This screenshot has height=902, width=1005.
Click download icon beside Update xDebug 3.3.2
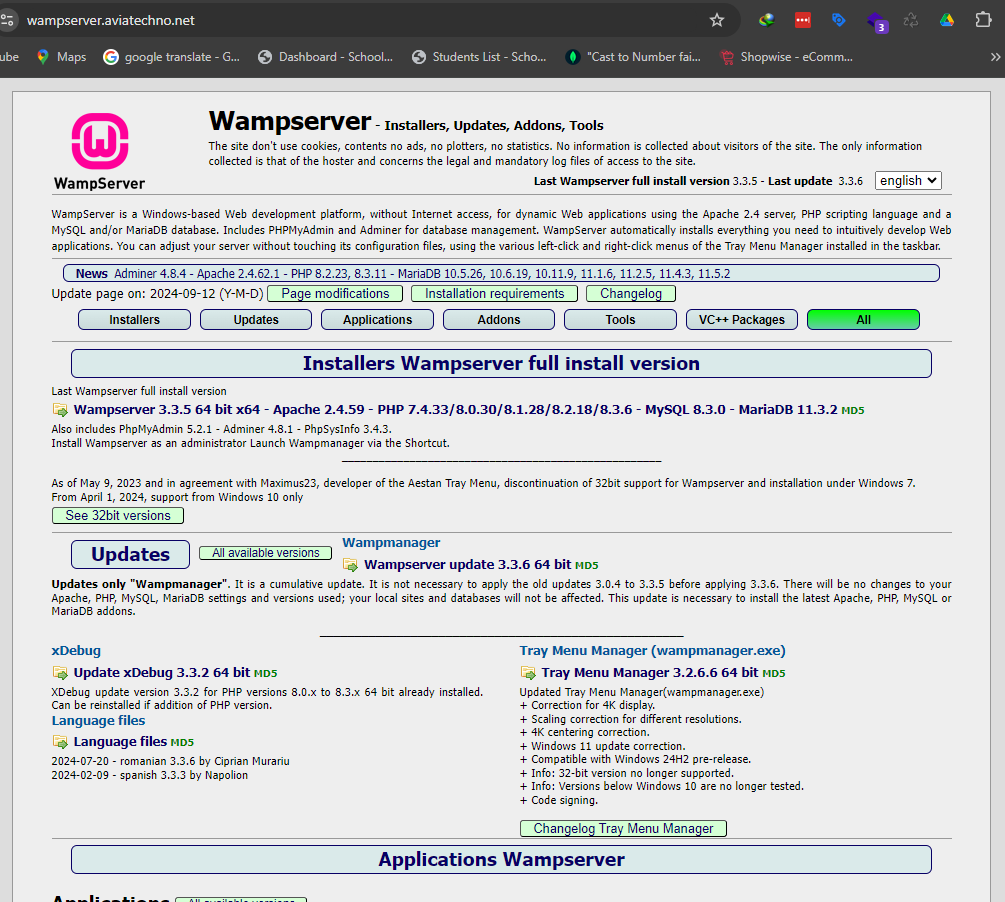pyautogui.click(x=60, y=672)
